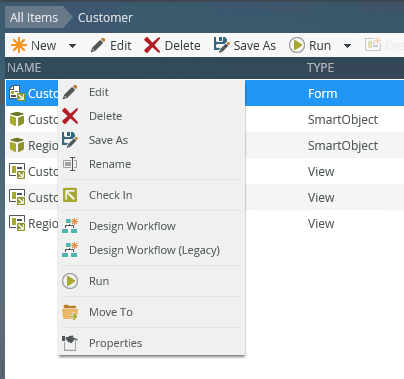The image size is (404, 379).
Task: Expand the New button dropdown arrow
Action: point(72,46)
